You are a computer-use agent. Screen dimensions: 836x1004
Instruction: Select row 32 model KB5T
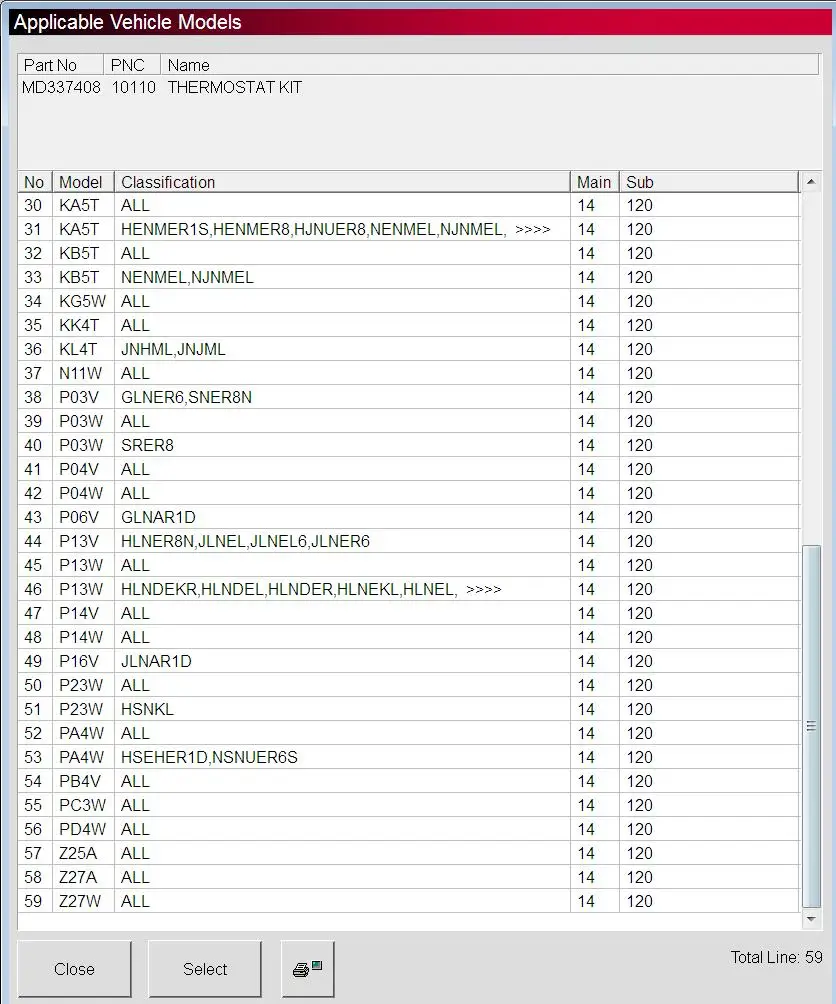click(409, 254)
